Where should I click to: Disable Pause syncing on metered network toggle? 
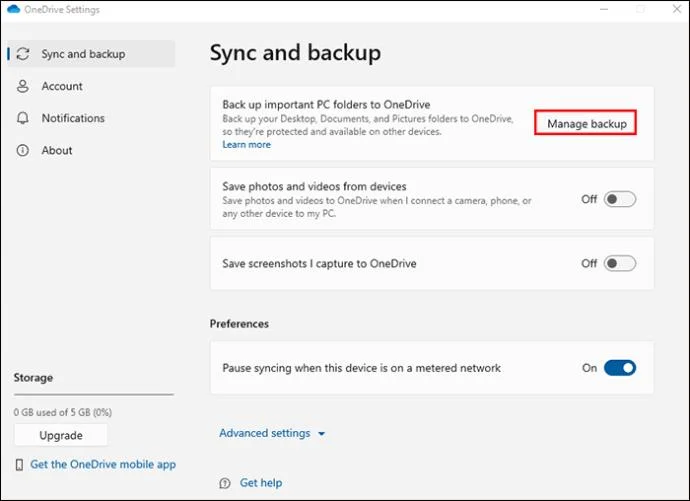click(x=620, y=368)
